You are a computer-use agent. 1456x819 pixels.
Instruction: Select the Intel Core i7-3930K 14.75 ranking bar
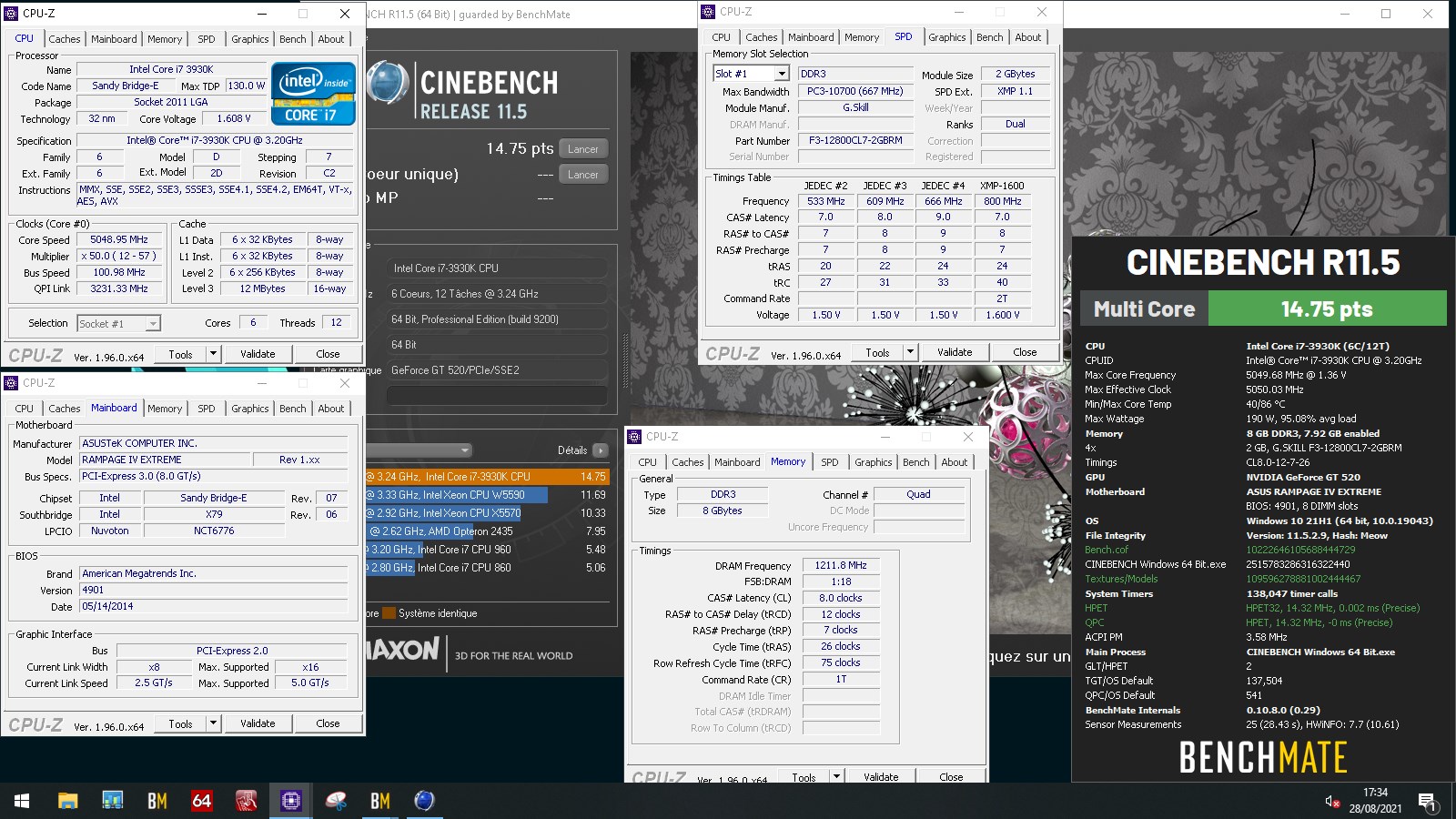[488, 477]
